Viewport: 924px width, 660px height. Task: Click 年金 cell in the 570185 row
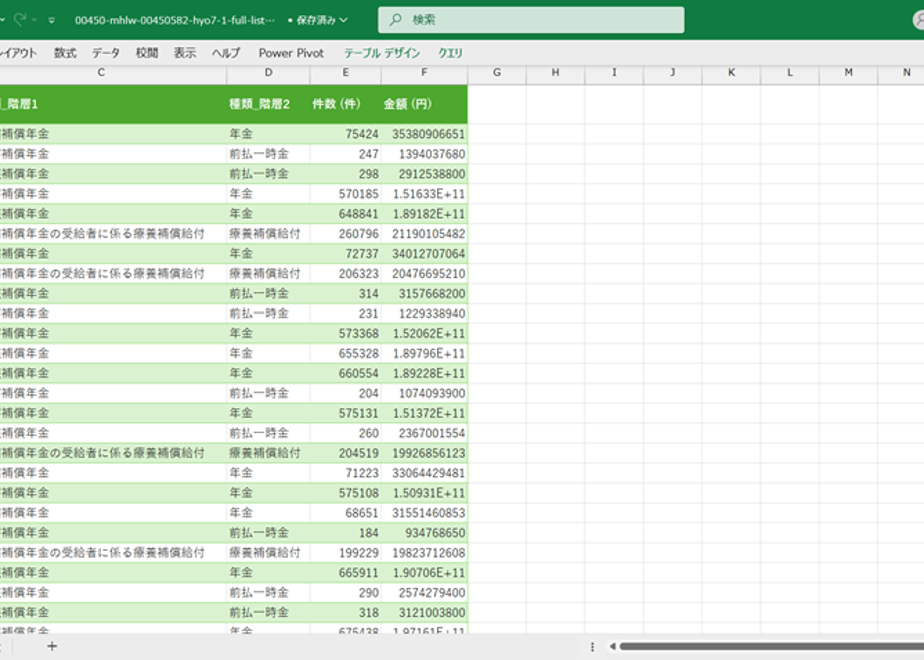pyautogui.click(x=268, y=194)
